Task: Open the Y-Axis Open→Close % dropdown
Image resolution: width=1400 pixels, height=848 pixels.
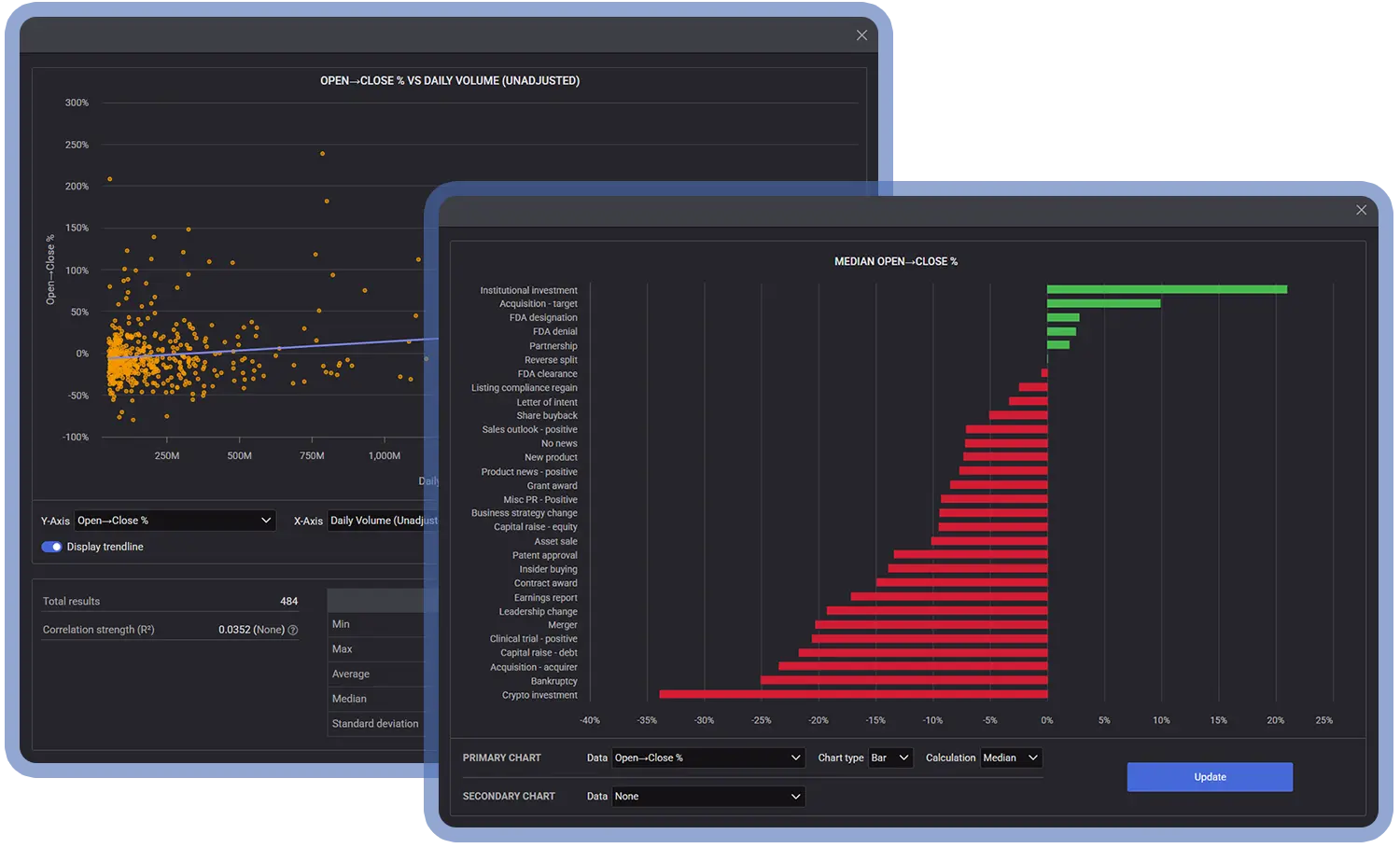Action: coord(175,521)
